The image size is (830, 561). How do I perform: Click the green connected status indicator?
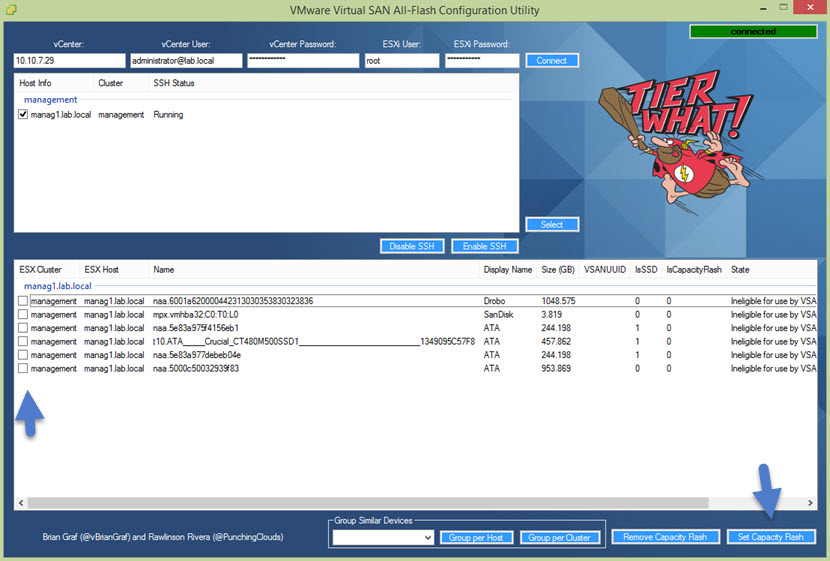[753, 31]
